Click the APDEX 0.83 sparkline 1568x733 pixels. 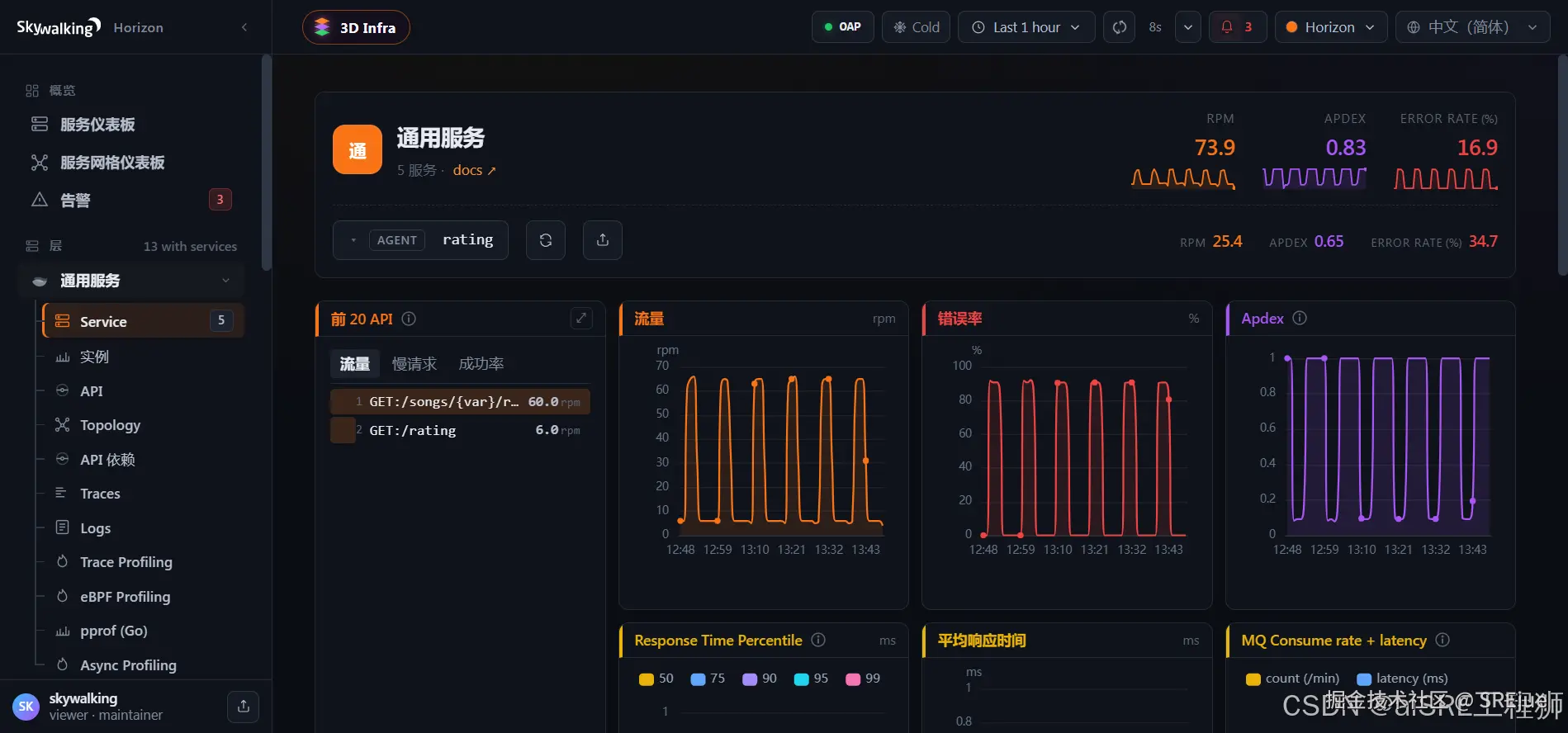pyautogui.click(x=1315, y=178)
